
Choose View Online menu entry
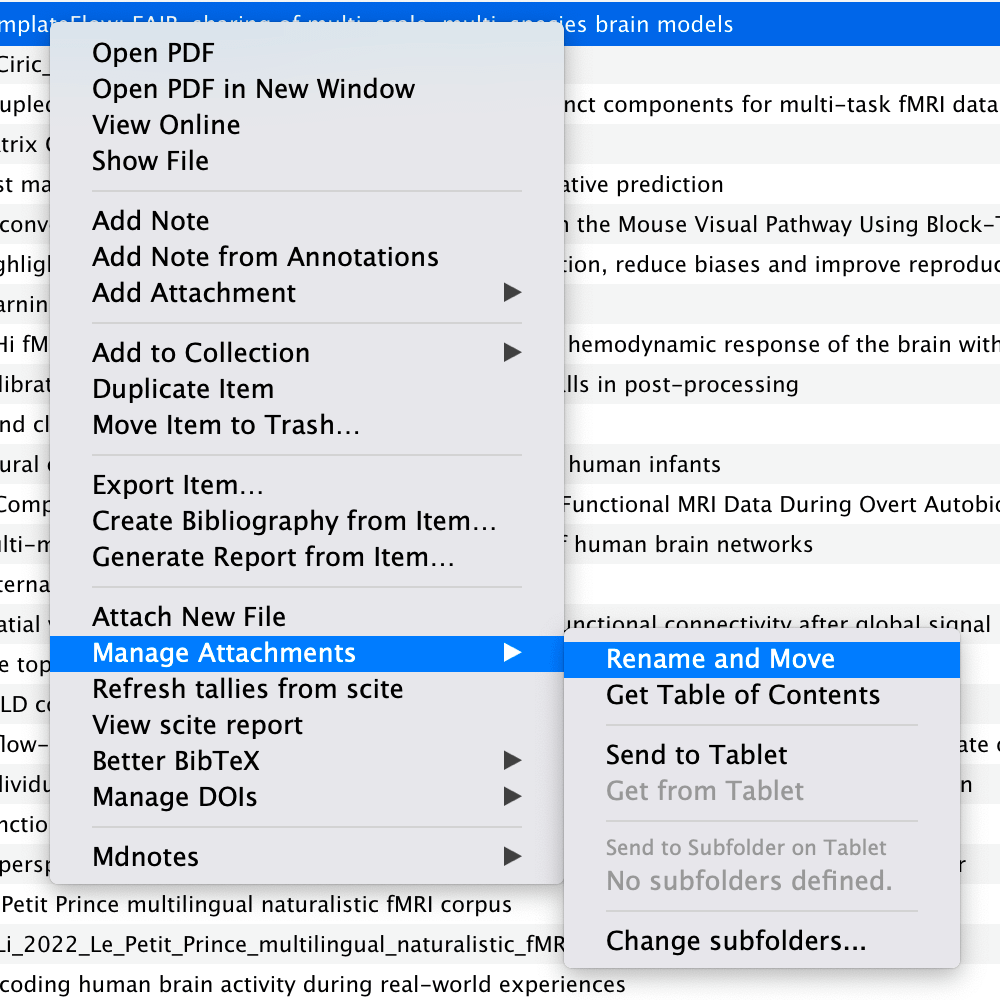point(166,125)
